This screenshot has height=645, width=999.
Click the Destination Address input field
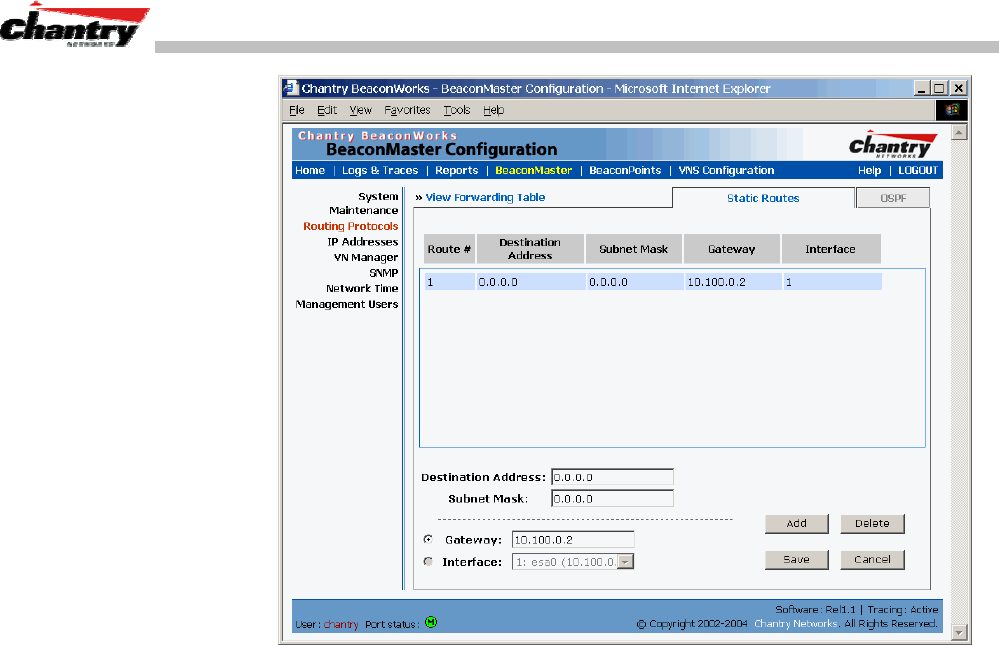pyautogui.click(x=612, y=477)
